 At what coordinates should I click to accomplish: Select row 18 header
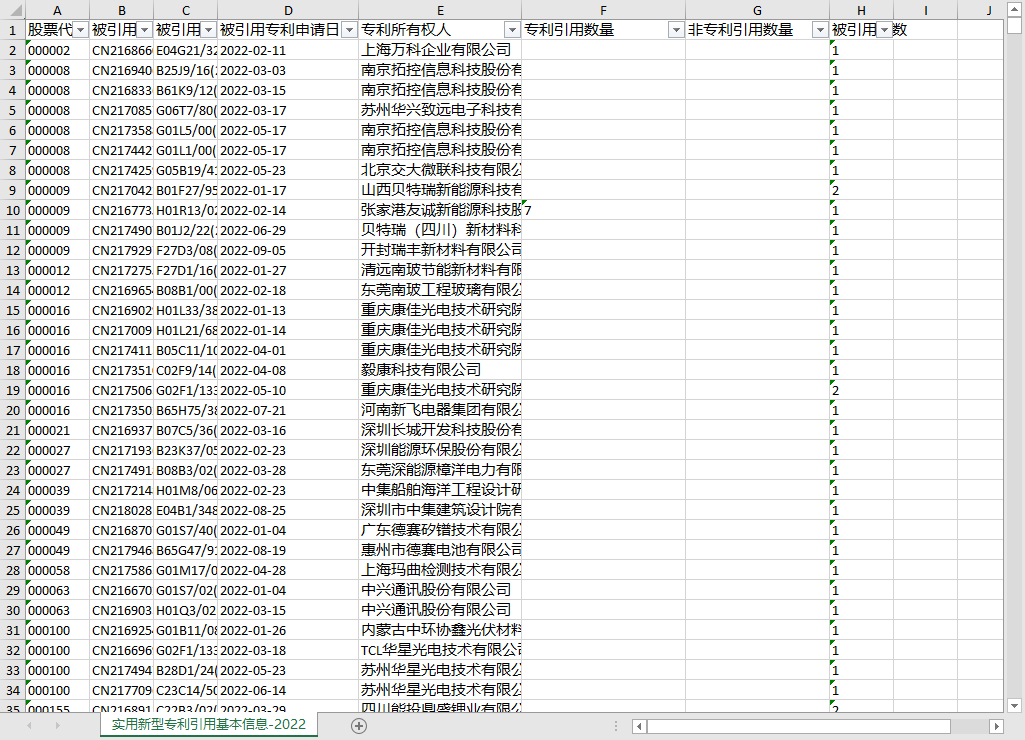(12, 371)
